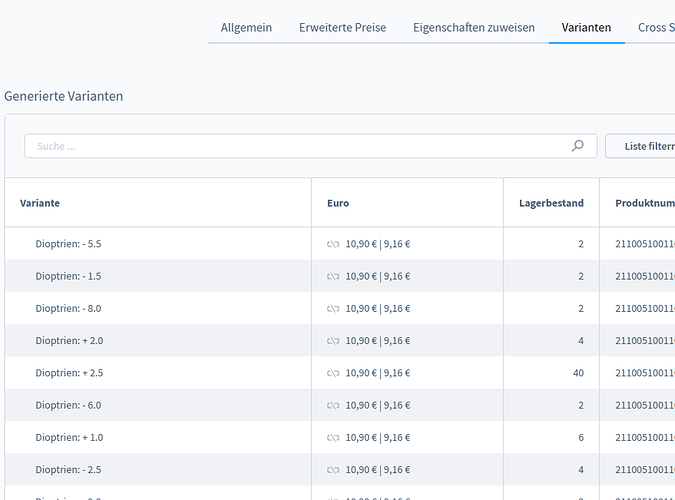Click price link icon for Dioptrien +2.5
This screenshot has width=675, height=500.
334,373
